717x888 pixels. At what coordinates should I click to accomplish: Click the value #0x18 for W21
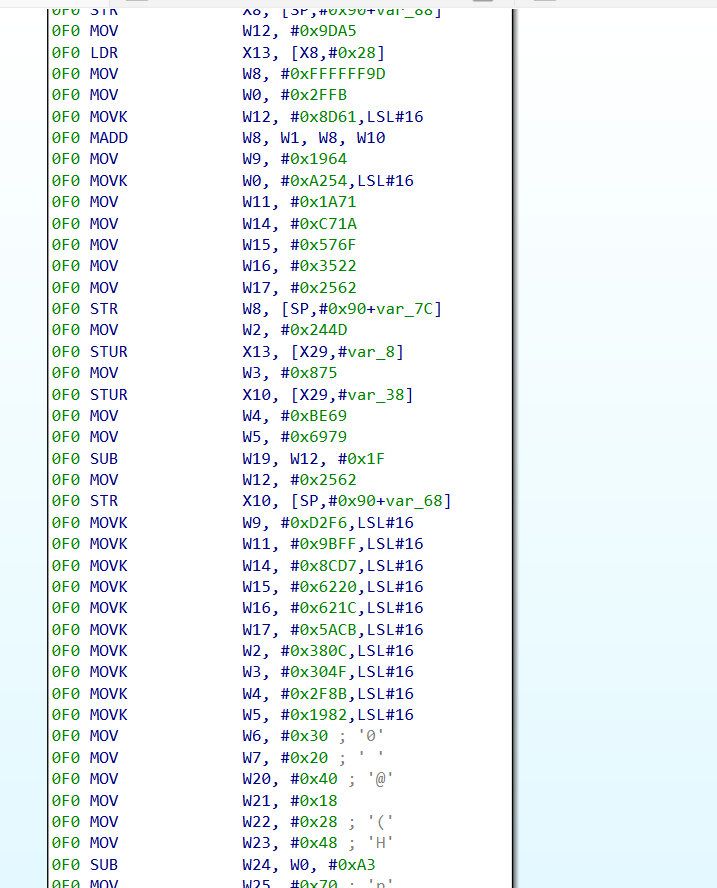point(314,801)
